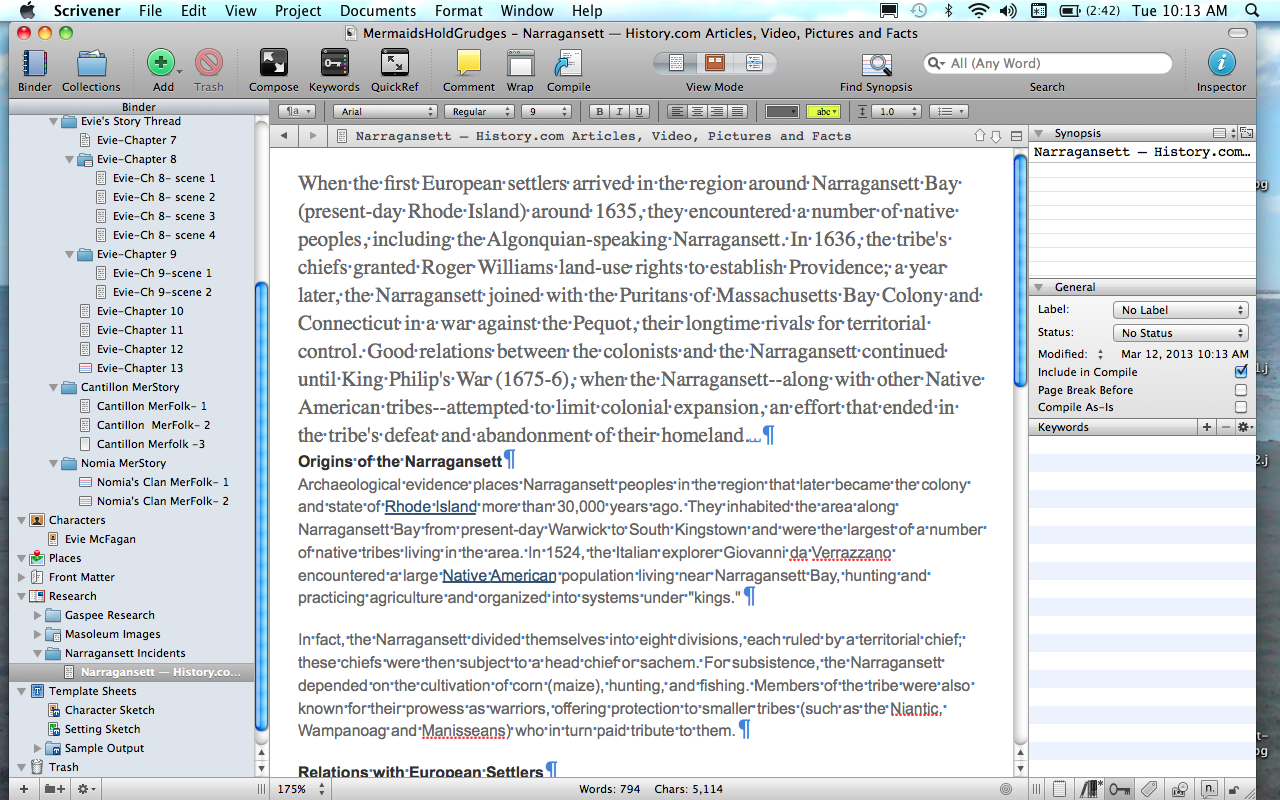
Task: Open the Status dropdown showing No Status
Action: [1180, 333]
